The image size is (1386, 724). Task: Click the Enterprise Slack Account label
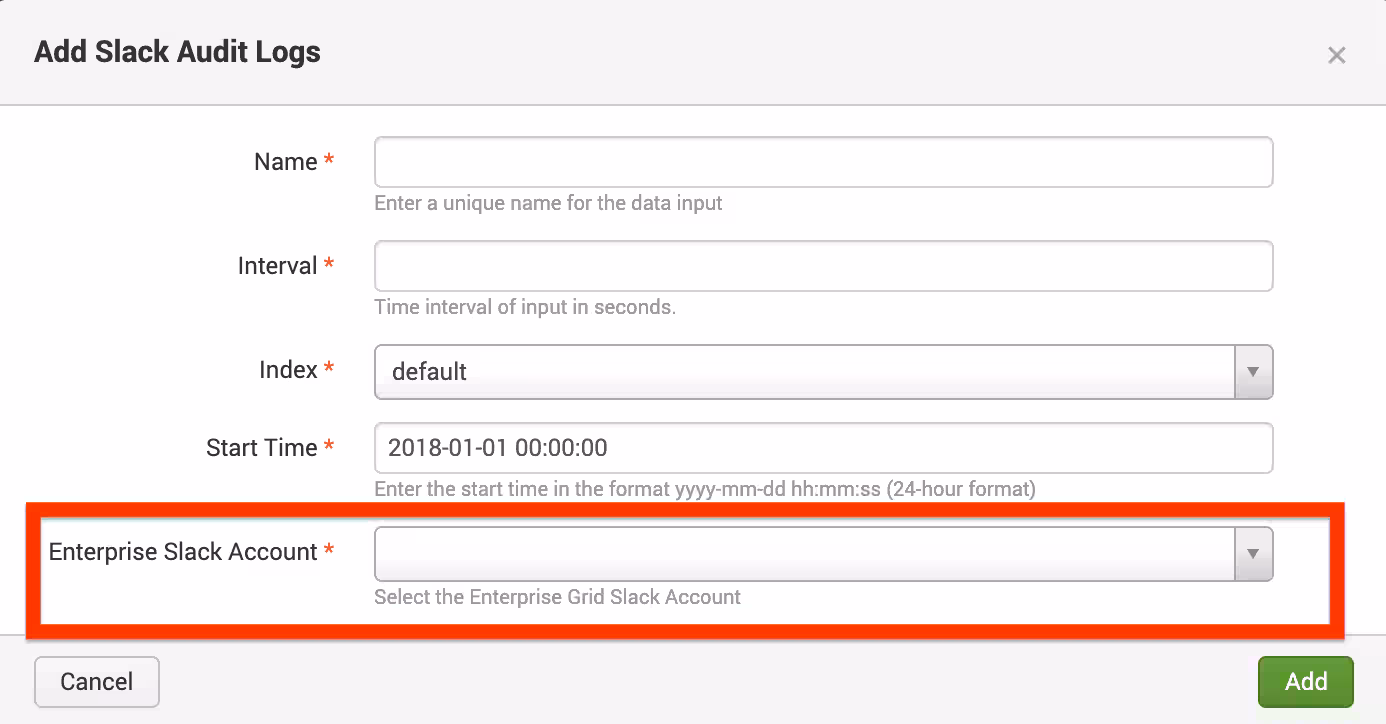click(x=183, y=552)
